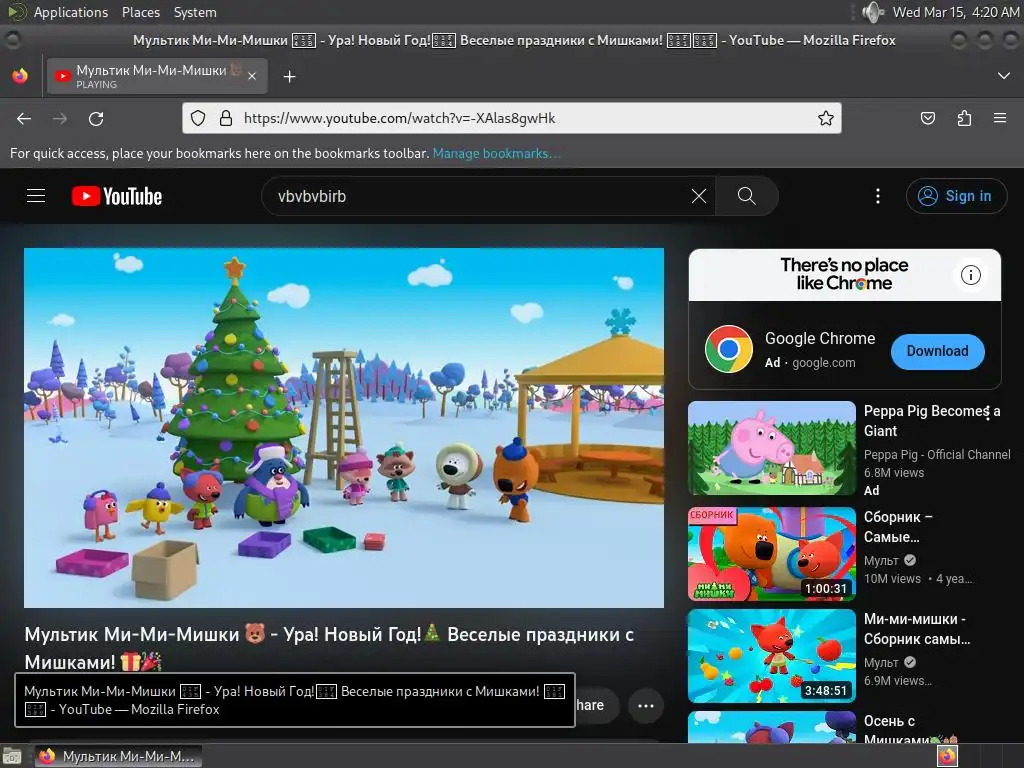Image resolution: width=1024 pixels, height=768 pixels.
Task: Run search with magnifier button
Action: coord(746,196)
